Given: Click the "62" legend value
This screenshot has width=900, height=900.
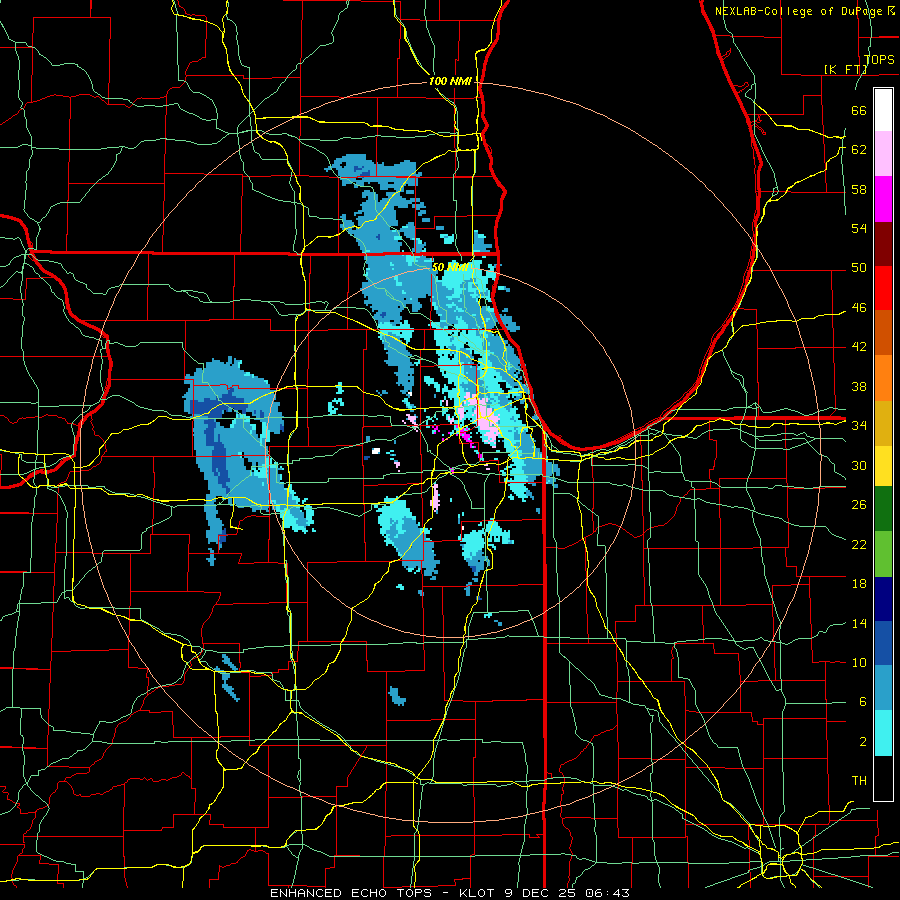Looking at the screenshot, I should tap(859, 149).
